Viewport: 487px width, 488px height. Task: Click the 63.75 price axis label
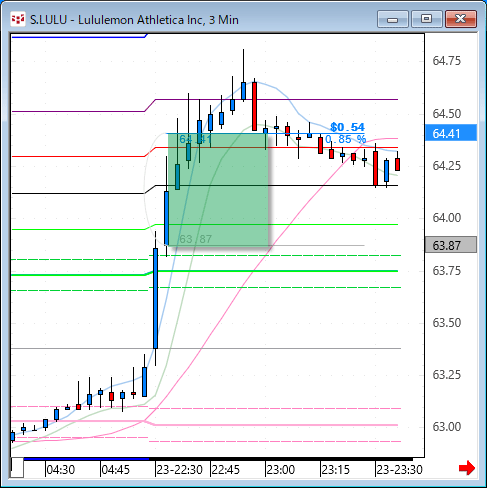447,271
